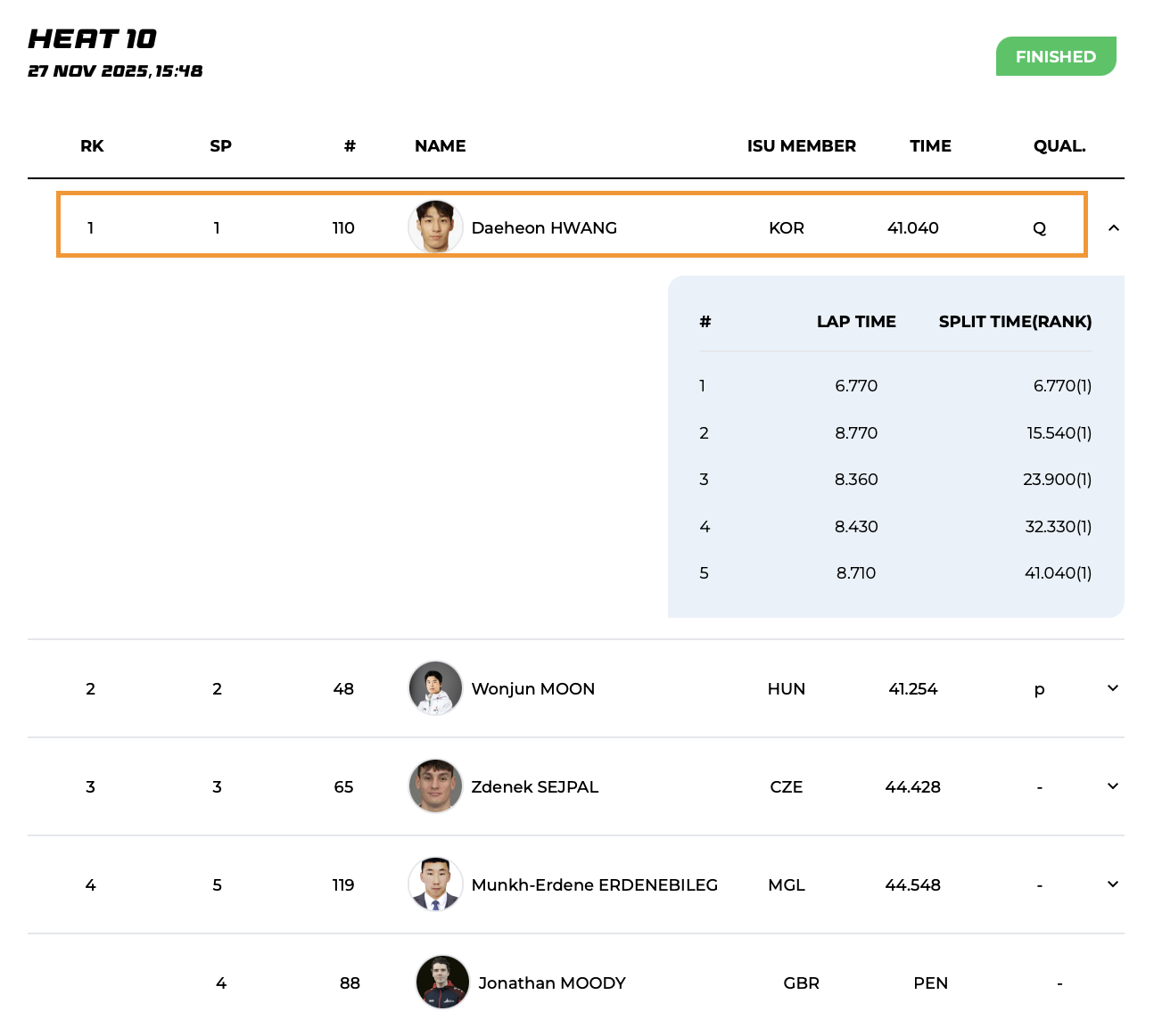The width and height of the screenshot is (1154, 1036).
Task: Open Wonjun MOON's athlete name link
Action: [x=532, y=689]
